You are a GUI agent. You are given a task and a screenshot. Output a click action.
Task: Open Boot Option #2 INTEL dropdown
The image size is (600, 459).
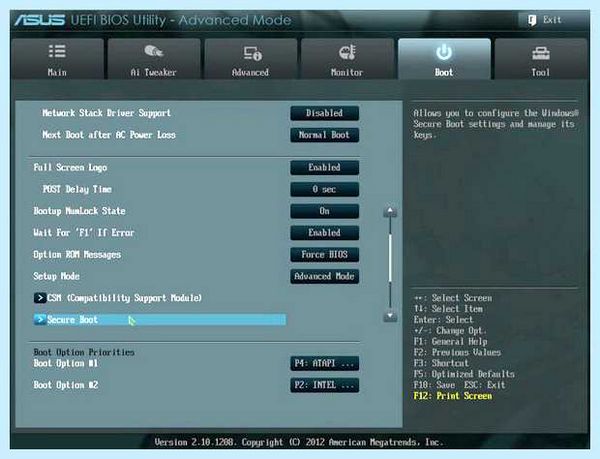click(x=324, y=385)
